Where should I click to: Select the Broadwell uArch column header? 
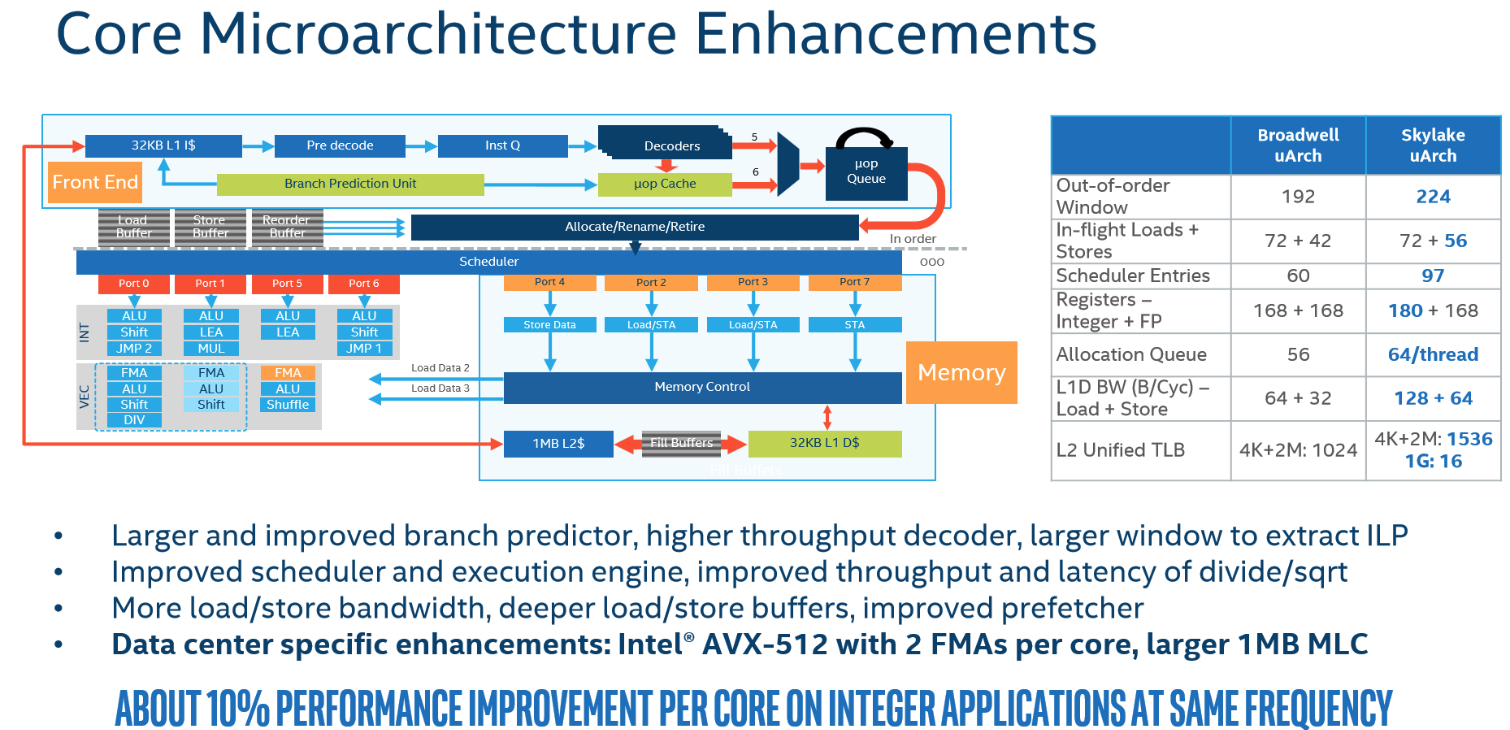tap(1298, 145)
